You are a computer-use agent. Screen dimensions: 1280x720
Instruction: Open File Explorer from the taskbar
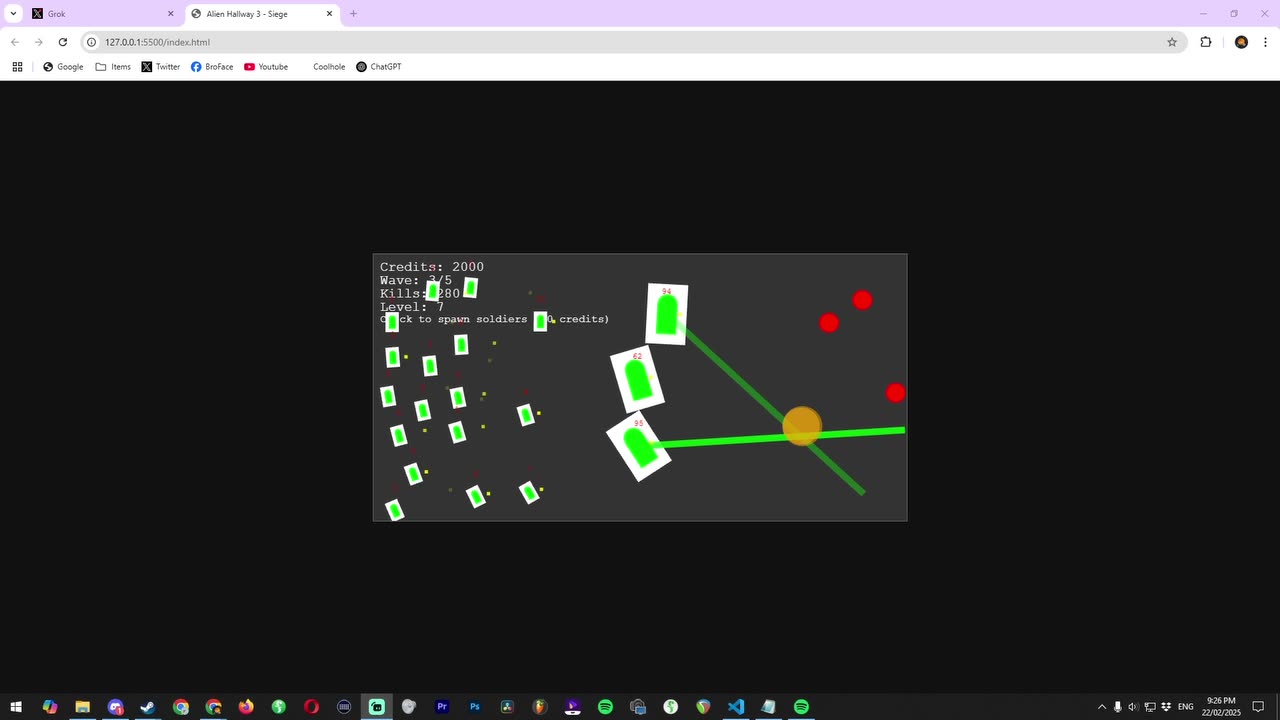(x=82, y=707)
